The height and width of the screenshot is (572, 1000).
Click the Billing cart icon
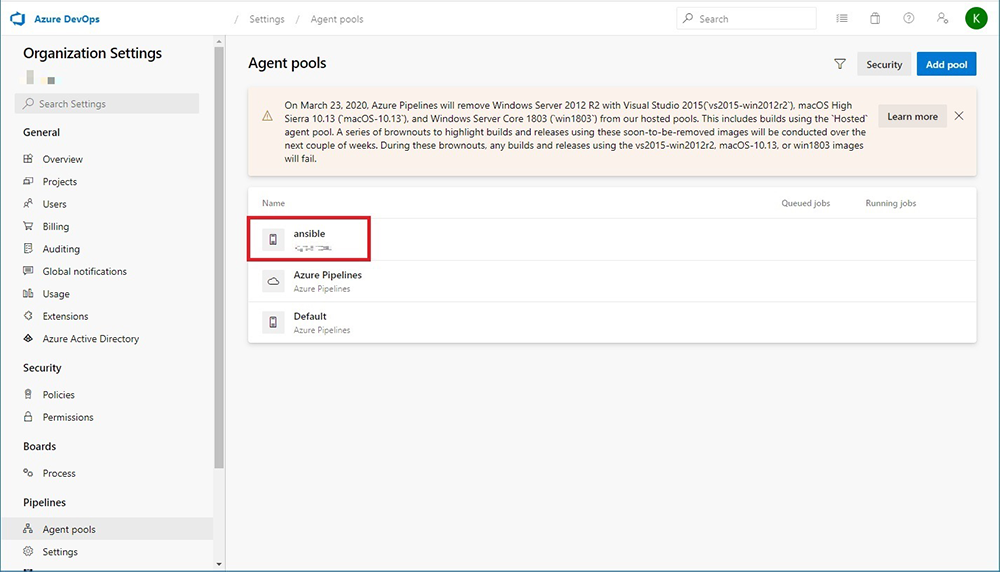(x=28, y=226)
